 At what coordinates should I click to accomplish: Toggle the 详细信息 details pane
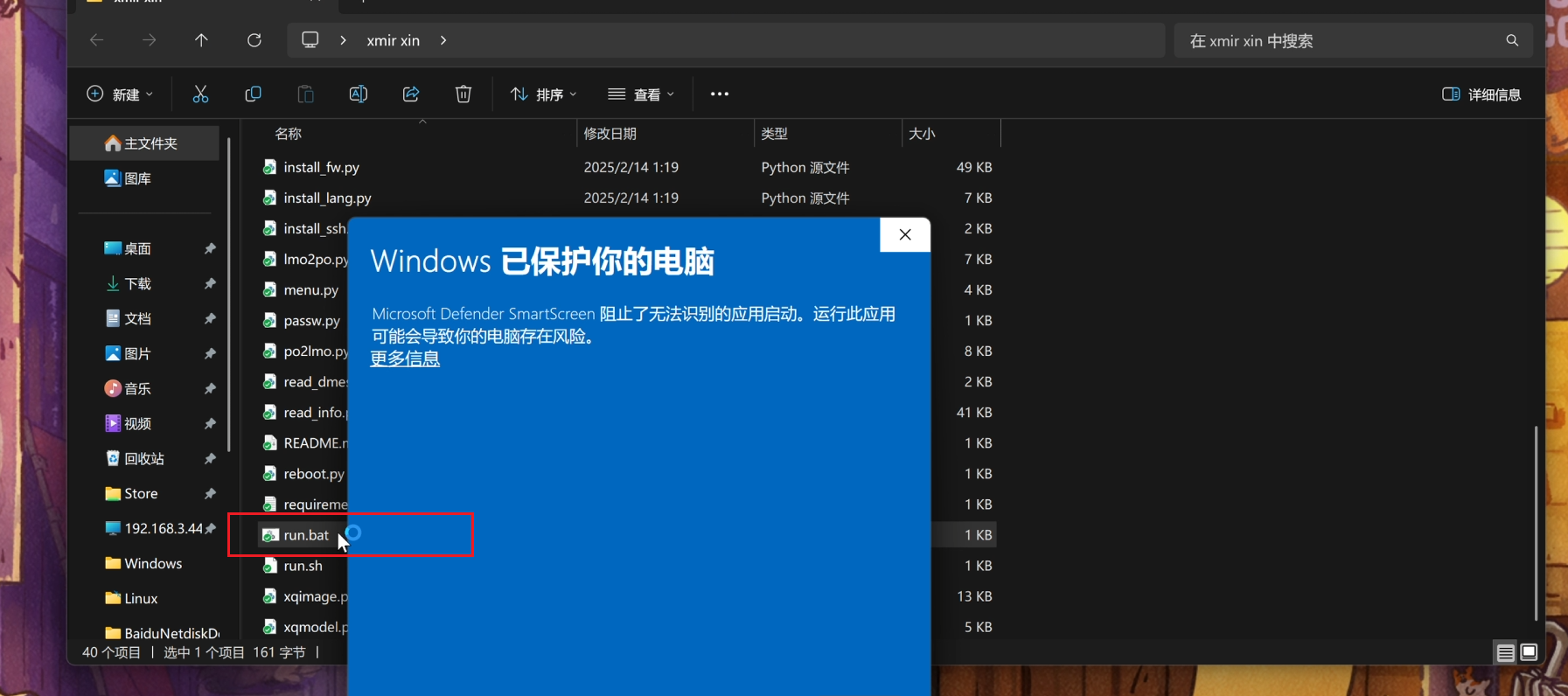1481,94
